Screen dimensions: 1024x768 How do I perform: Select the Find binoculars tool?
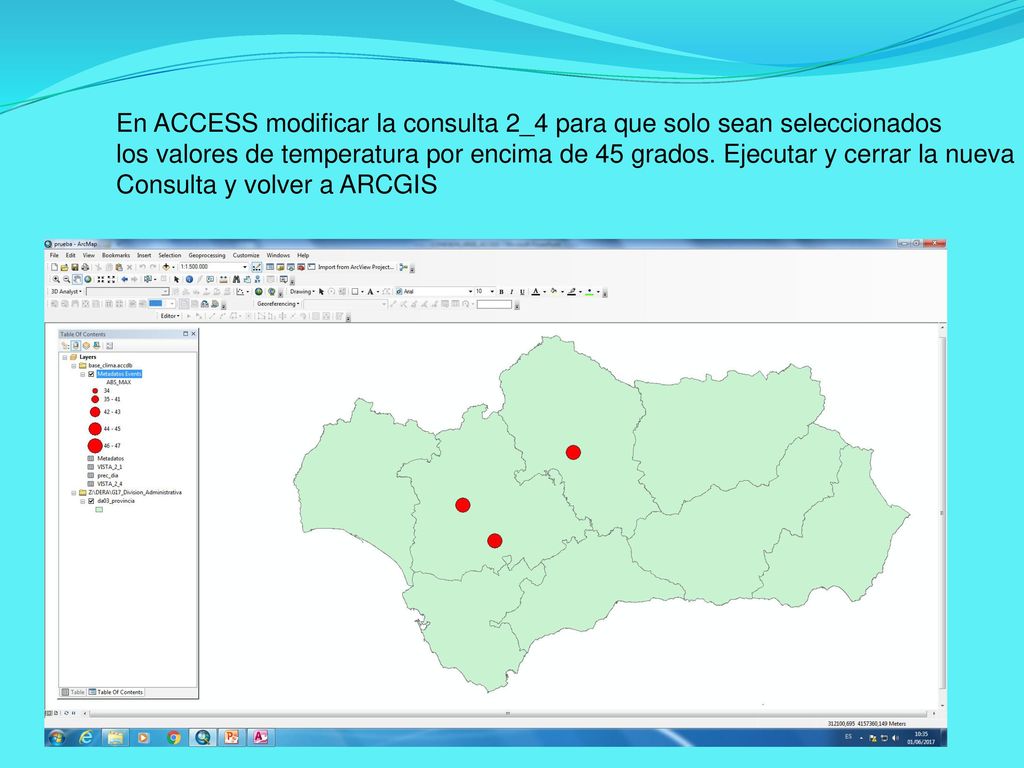(x=236, y=280)
